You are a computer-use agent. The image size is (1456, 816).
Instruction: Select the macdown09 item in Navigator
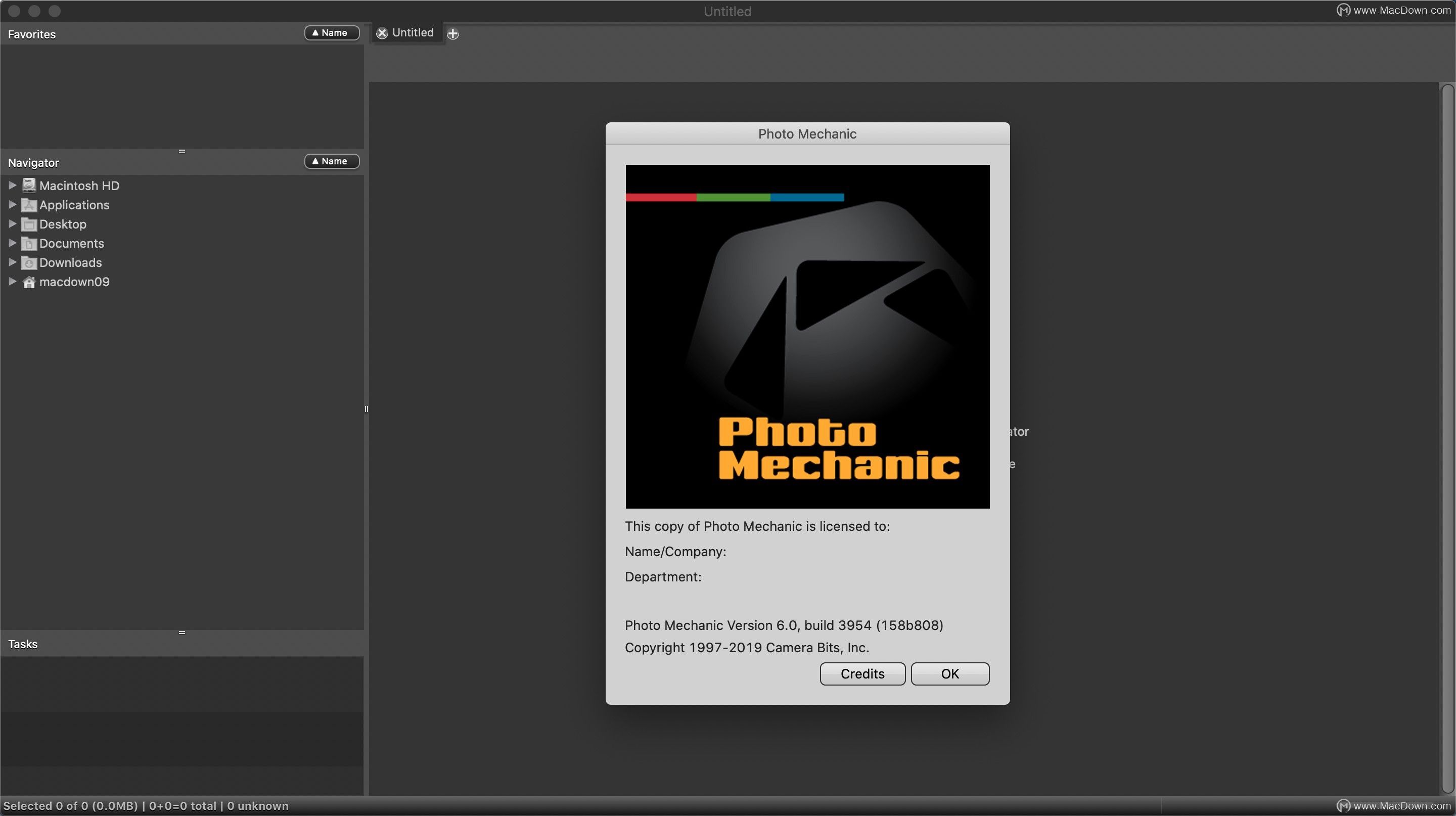pyautogui.click(x=74, y=281)
